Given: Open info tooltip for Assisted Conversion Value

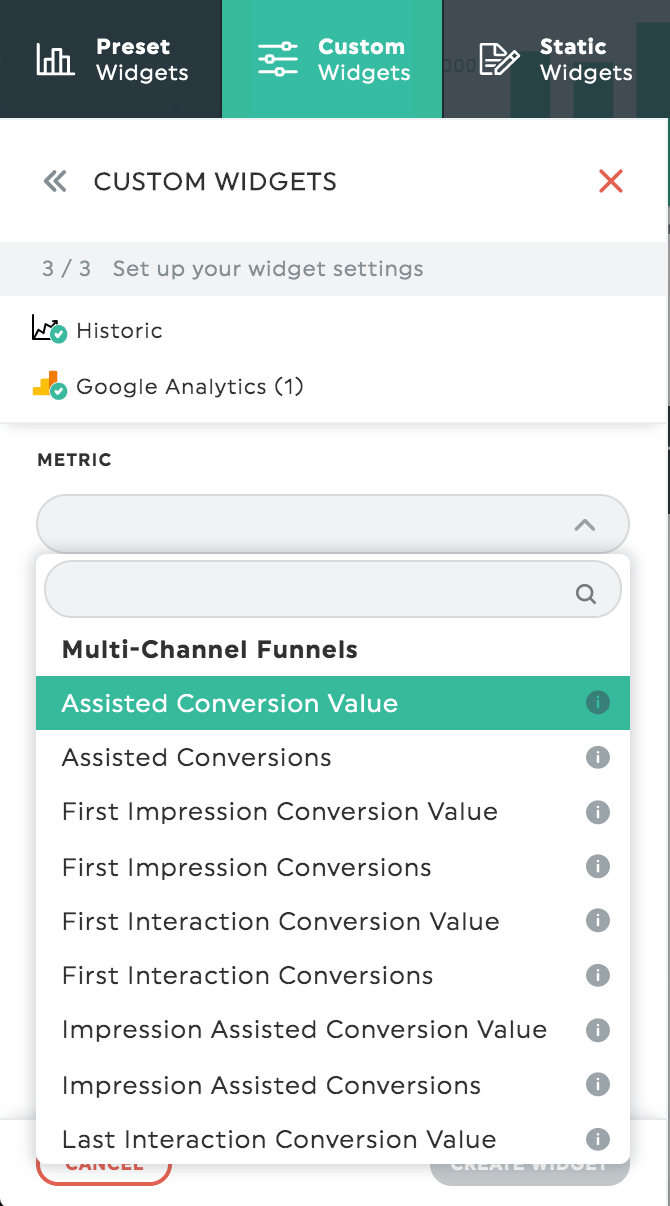Looking at the screenshot, I should (597, 702).
